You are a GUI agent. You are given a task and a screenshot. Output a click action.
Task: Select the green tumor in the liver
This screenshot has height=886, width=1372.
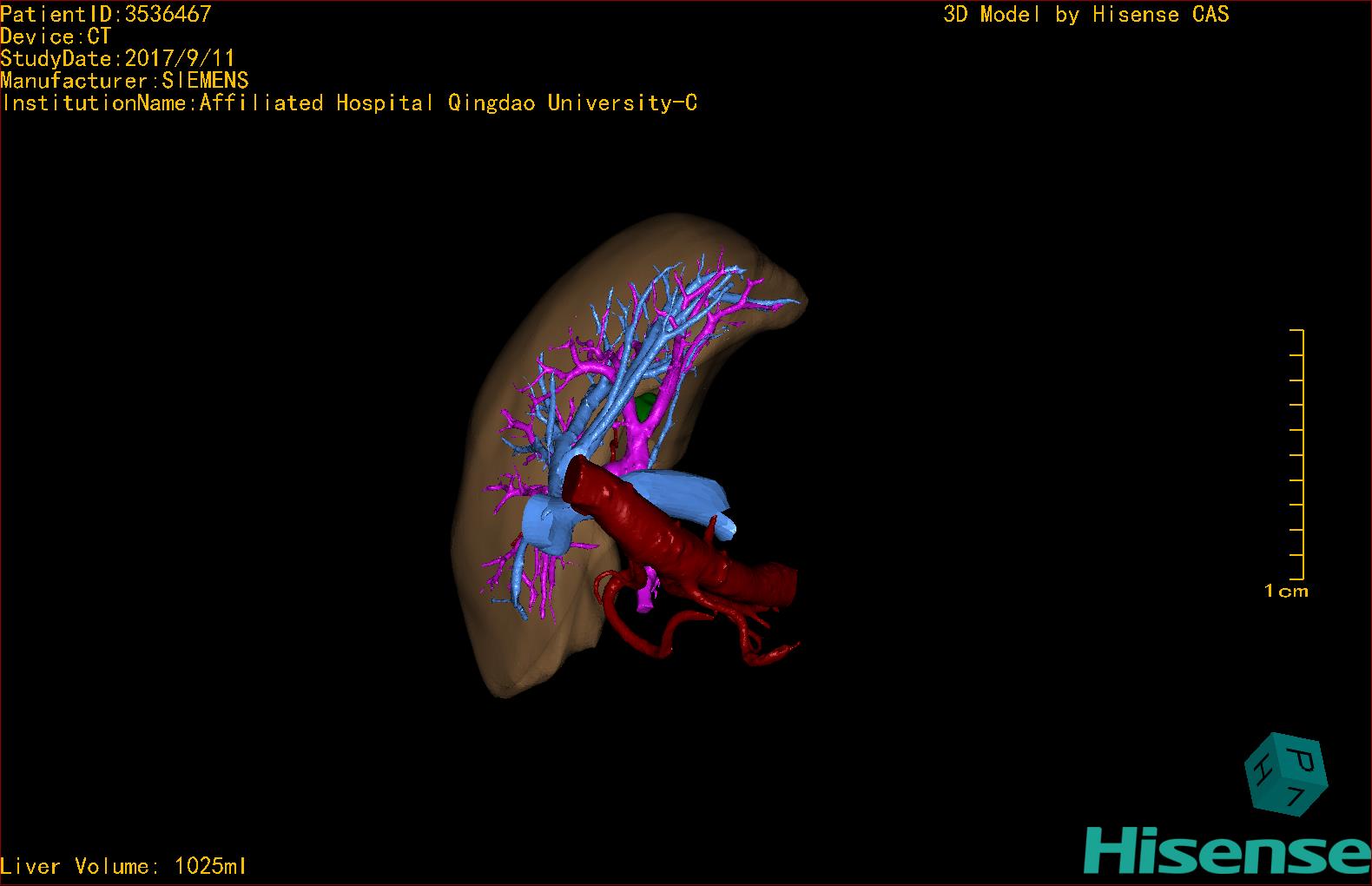pos(645,404)
